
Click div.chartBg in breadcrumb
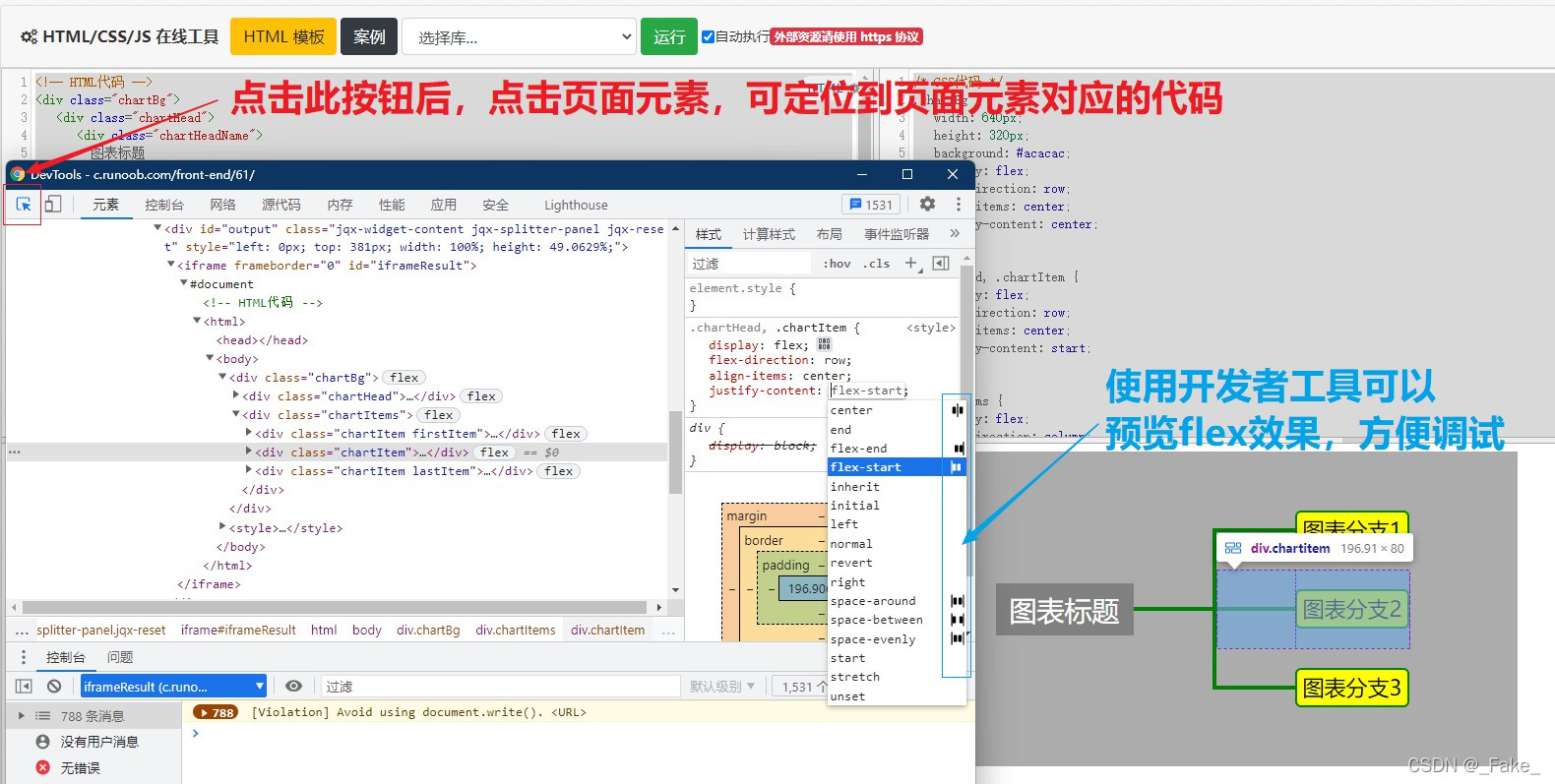click(428, 630)
